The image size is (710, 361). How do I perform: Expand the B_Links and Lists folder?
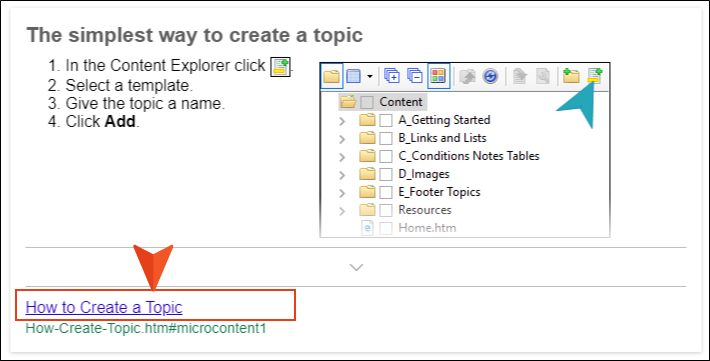tap(342, 139)
